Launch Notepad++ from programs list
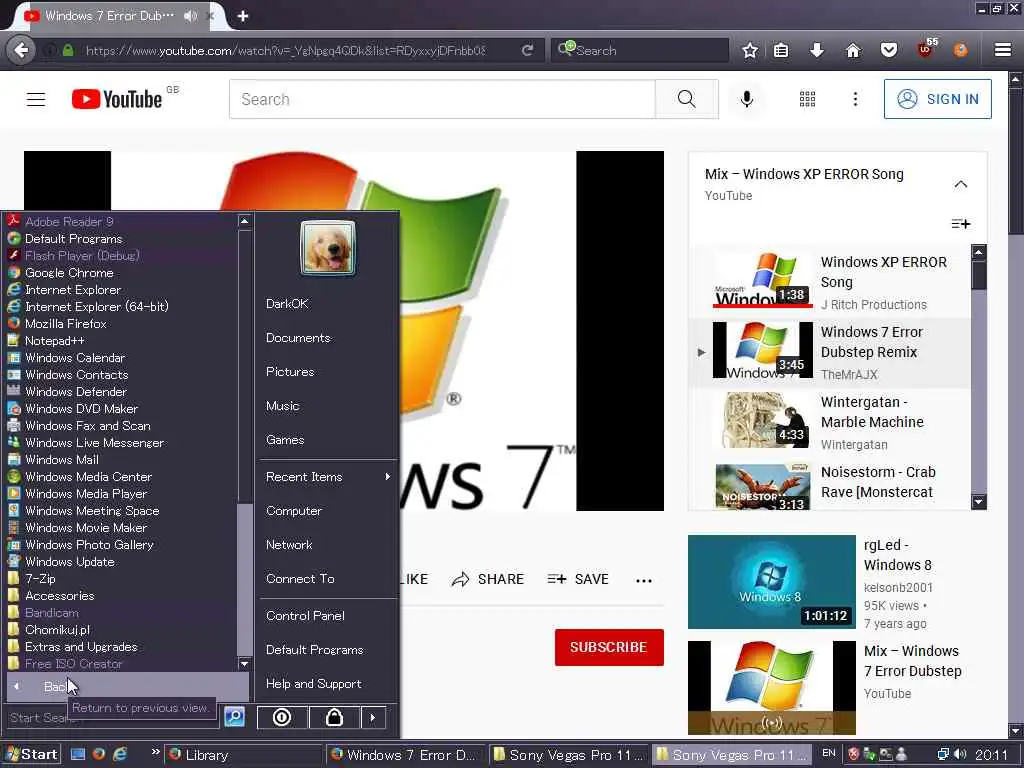The image size is (1024, 768). (54, 340)
